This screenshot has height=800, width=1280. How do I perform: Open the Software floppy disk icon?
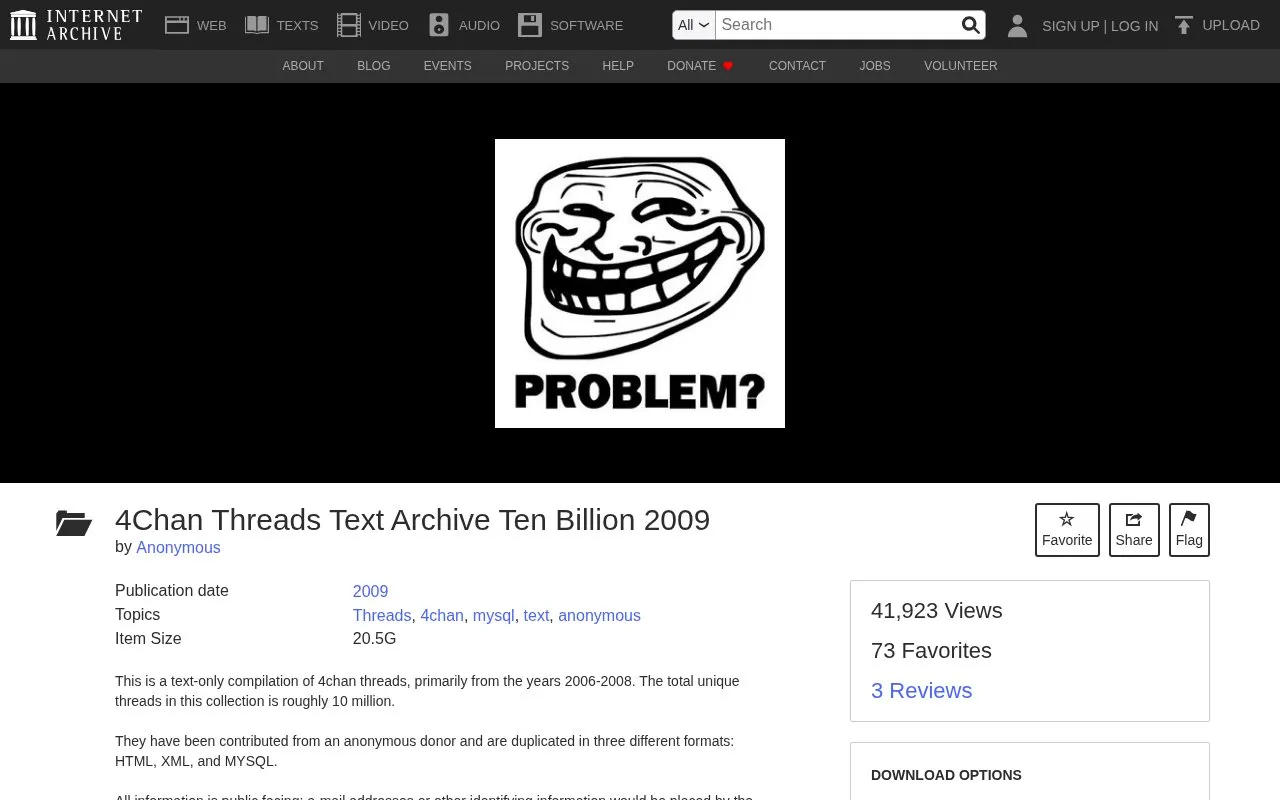530,25
